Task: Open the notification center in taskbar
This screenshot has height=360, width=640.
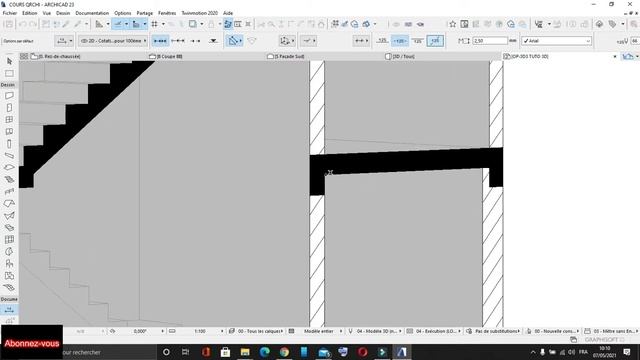Action: click(627, 352)
